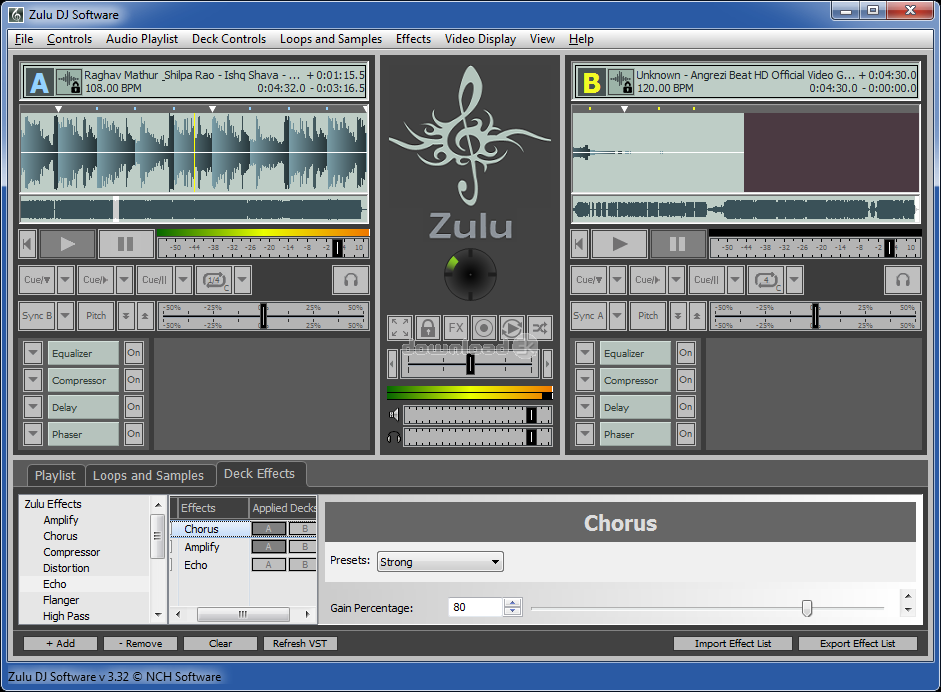Open deck B loop length dropdown arrow
This screenshot has height=692, width=941.
point(794,280)
